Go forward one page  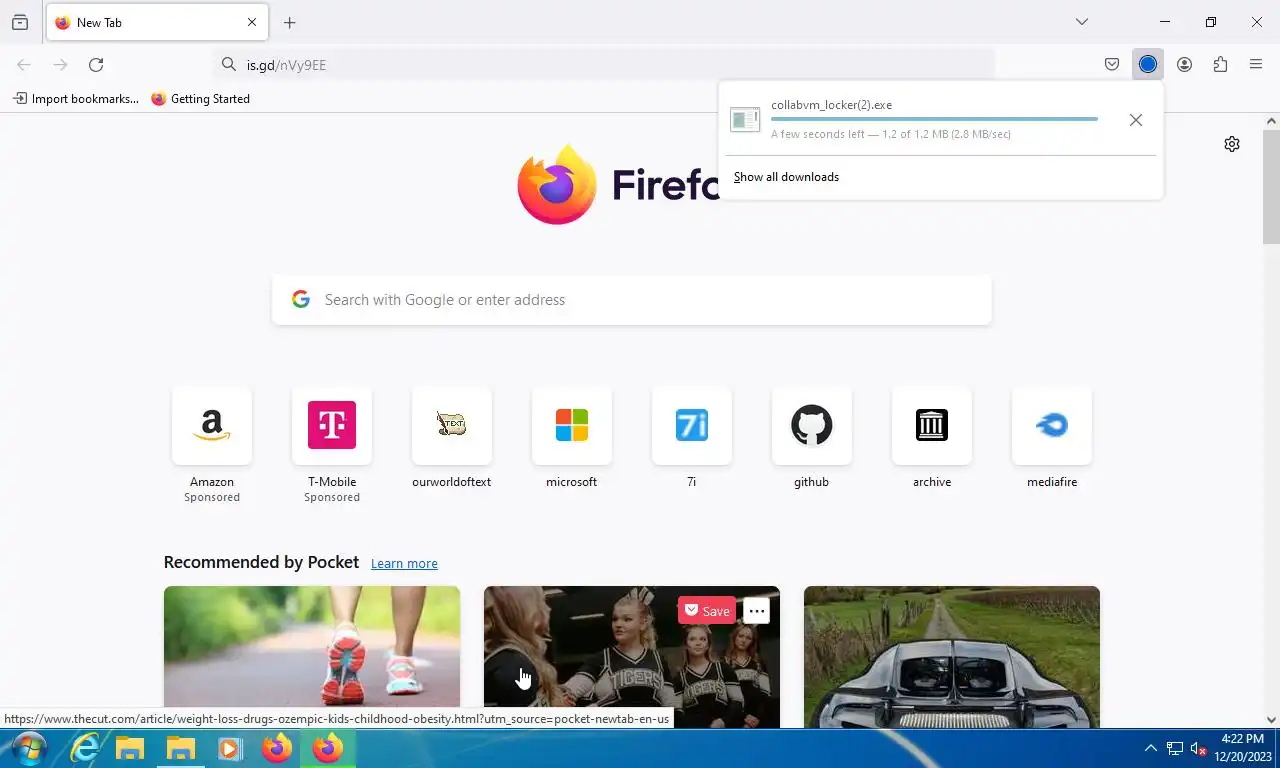(60, 65)
